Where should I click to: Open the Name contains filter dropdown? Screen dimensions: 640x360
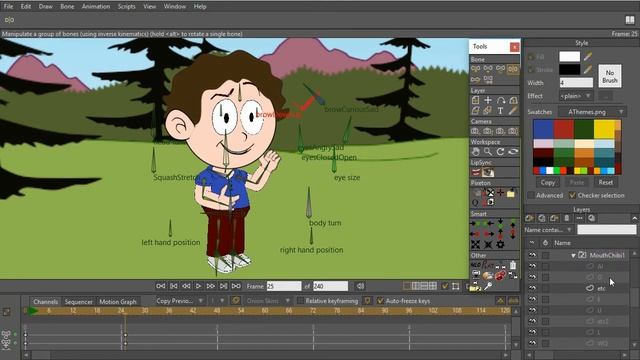549,230
